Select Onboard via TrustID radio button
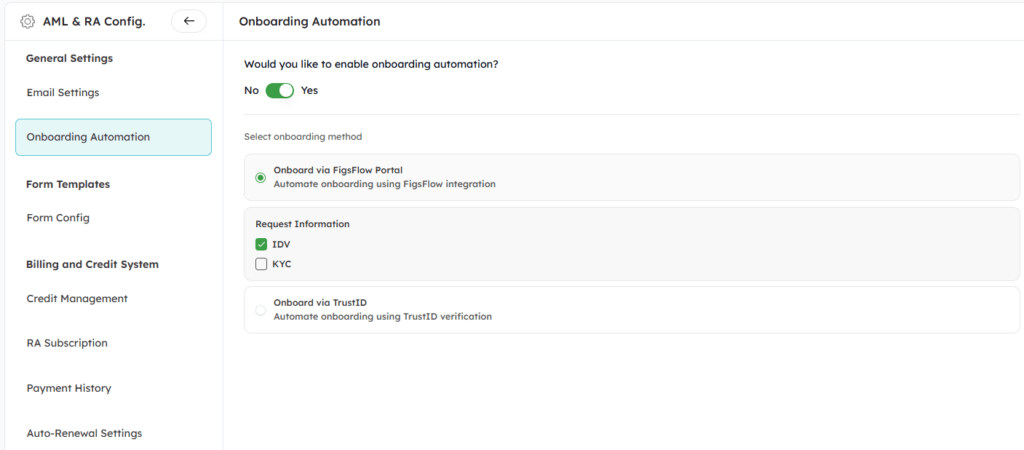 pyautogui.click(x=261, y=310)
